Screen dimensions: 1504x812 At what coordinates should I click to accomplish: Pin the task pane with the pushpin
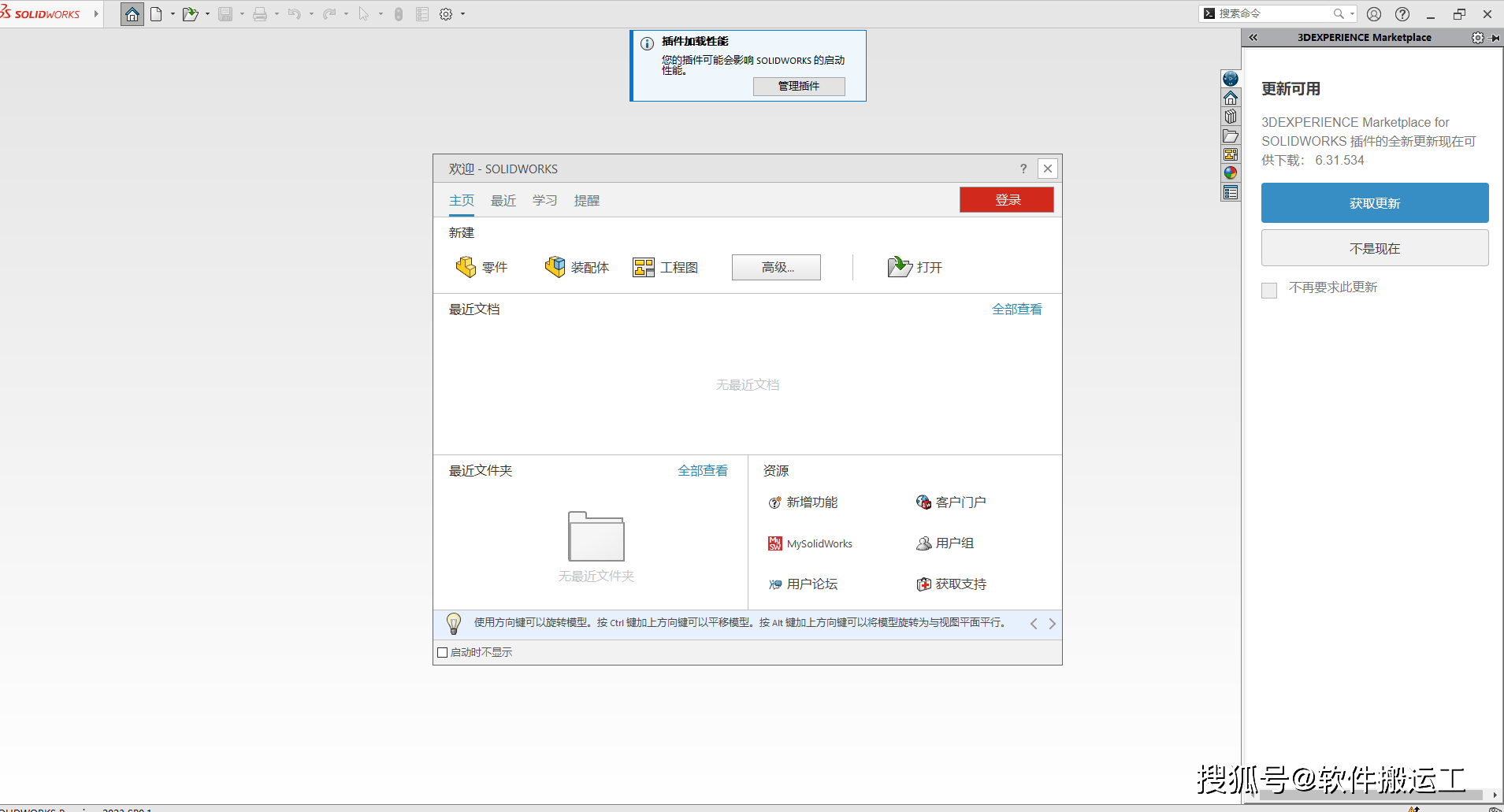(1495, 38)
